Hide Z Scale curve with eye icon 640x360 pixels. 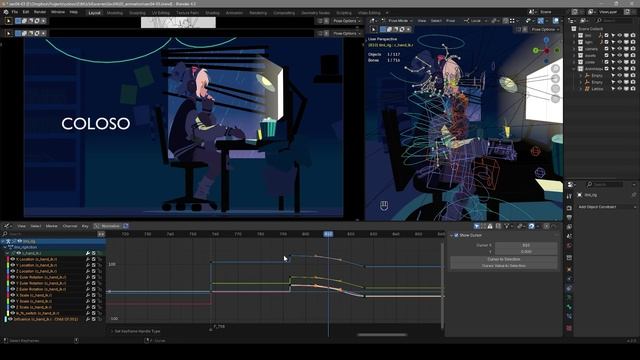click(x=12, y=307)
